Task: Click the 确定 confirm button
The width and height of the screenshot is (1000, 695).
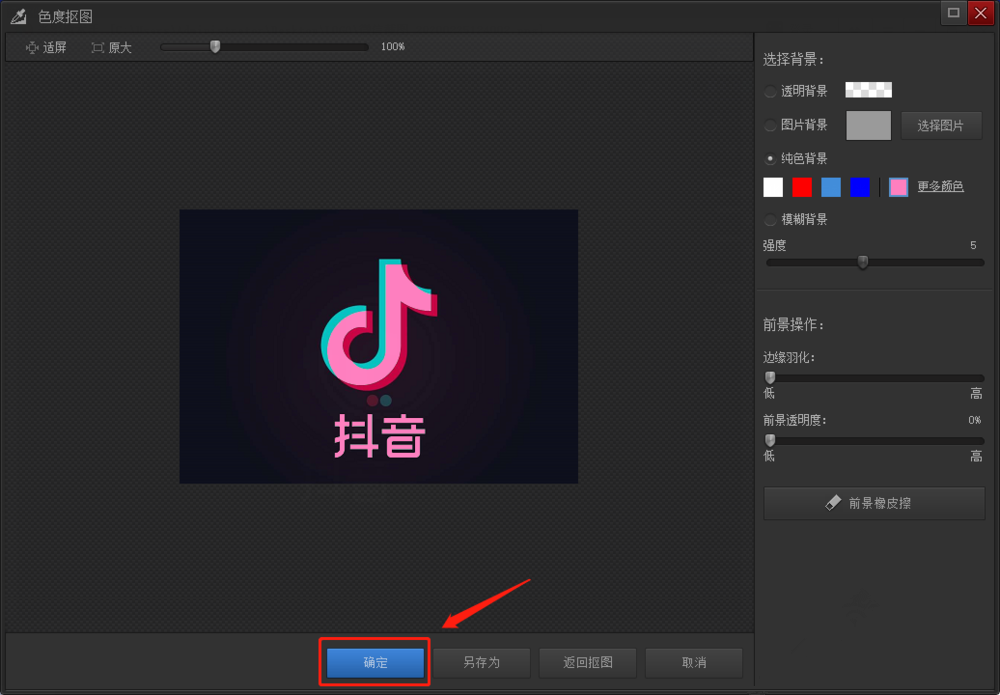Action: pos(375,662)
